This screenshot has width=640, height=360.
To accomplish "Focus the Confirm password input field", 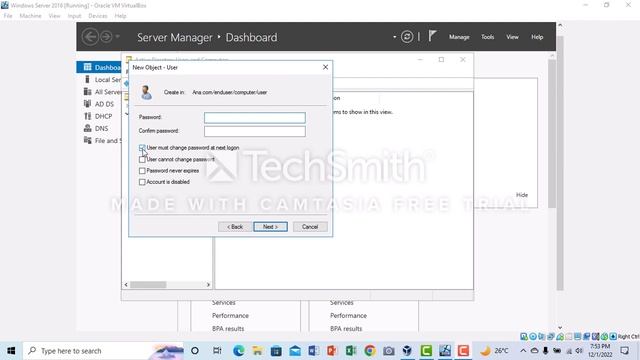I will [x=255, y=131].
